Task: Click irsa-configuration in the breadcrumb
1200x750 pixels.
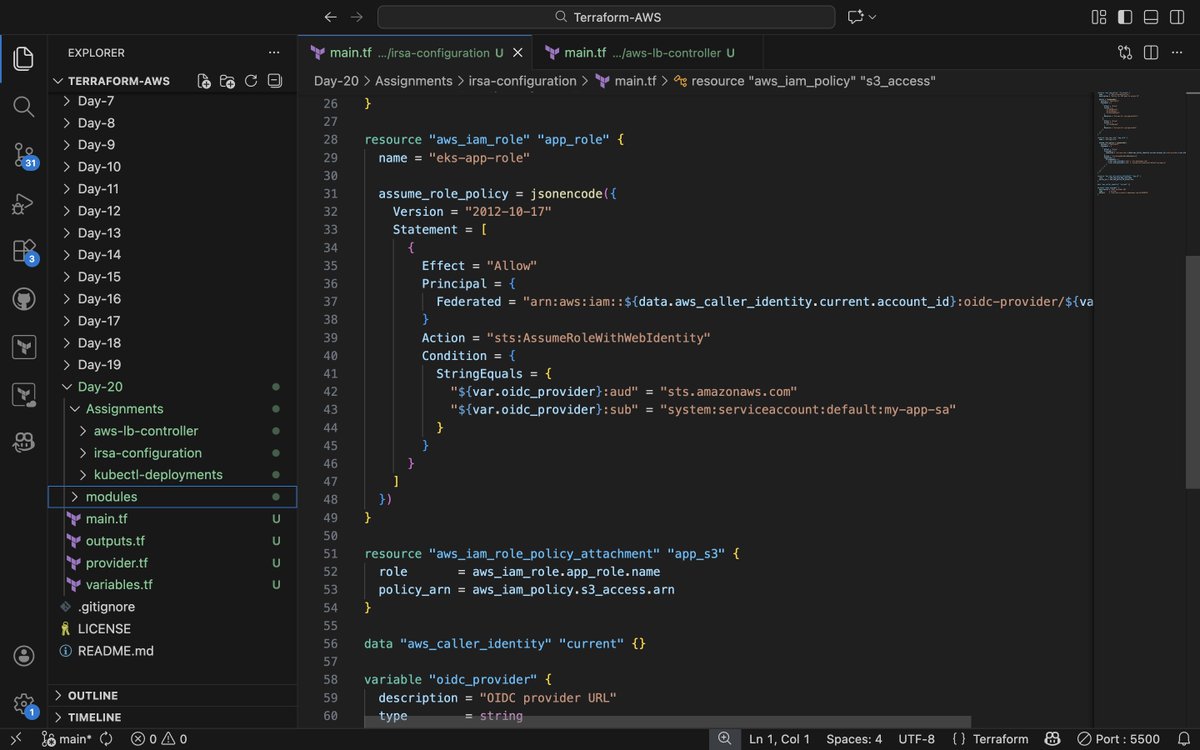Action: [523, 81]
